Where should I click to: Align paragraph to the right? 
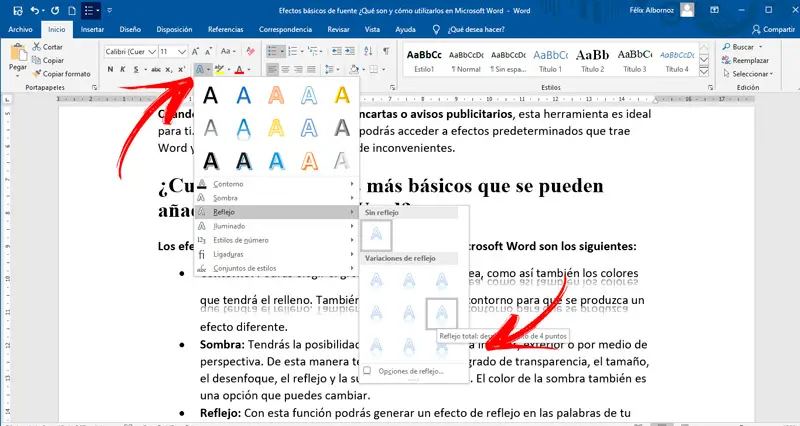pos(298,69)
